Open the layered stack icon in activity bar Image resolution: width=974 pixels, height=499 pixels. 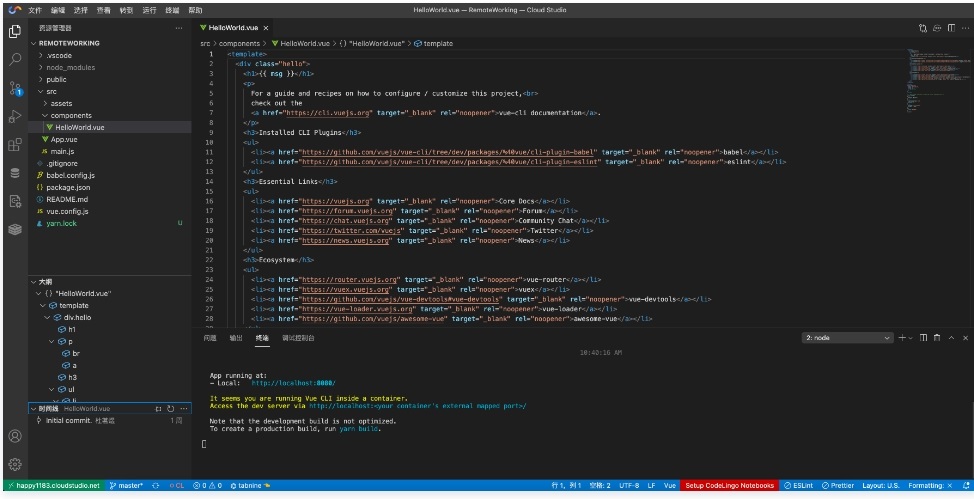point(15,229)
